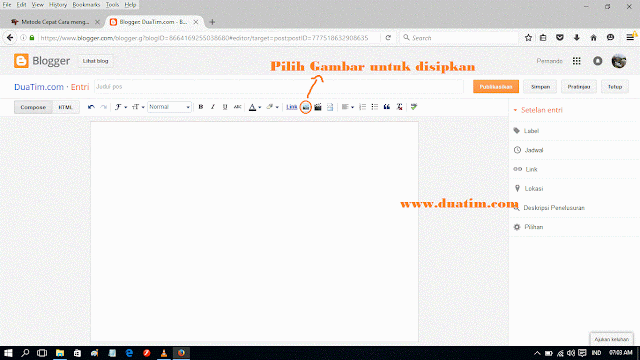Open the Tools menu
This screenshot has height=360, width=640.
click(112, 5)
